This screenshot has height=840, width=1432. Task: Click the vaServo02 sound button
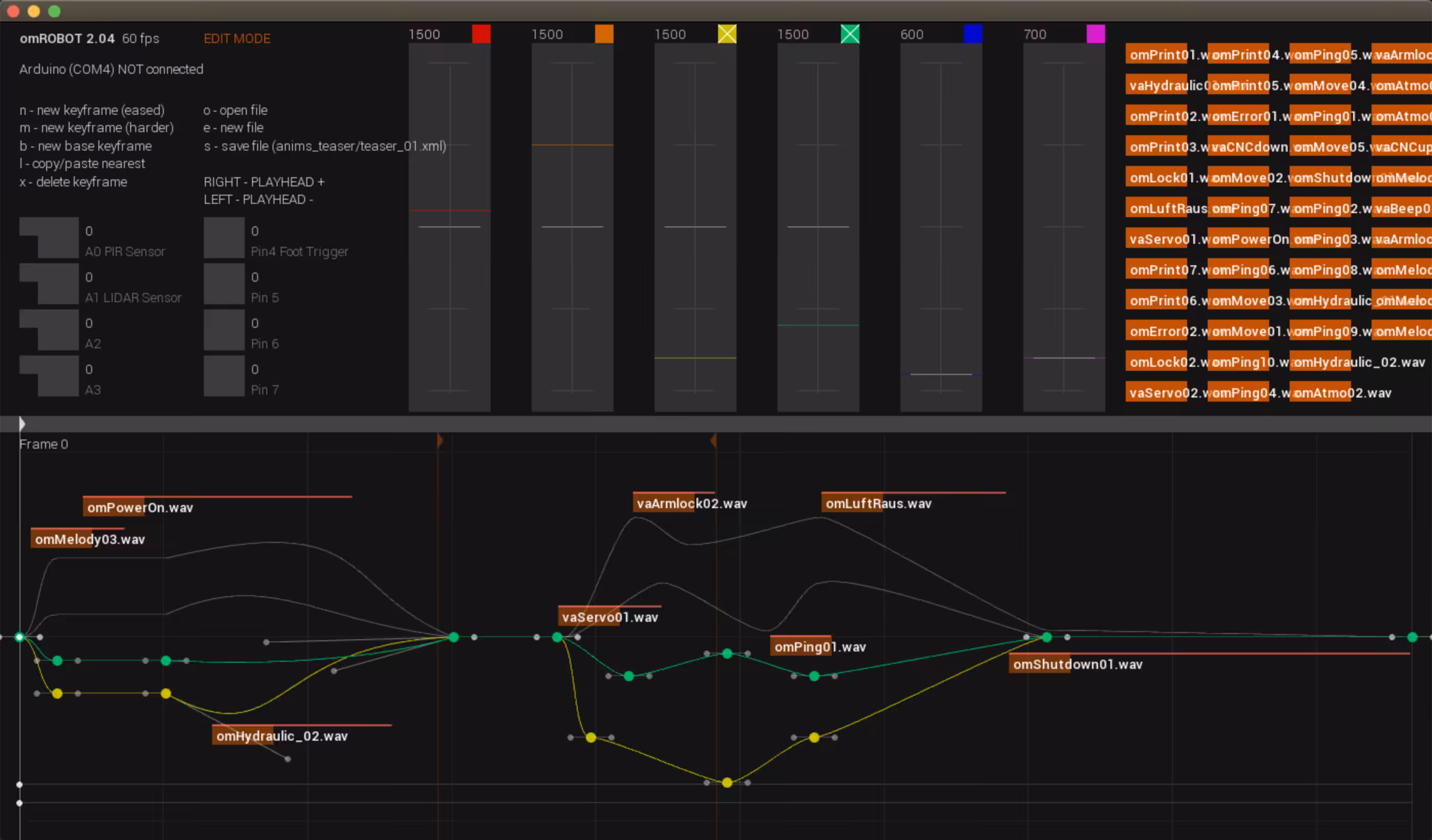[1156, 392]
